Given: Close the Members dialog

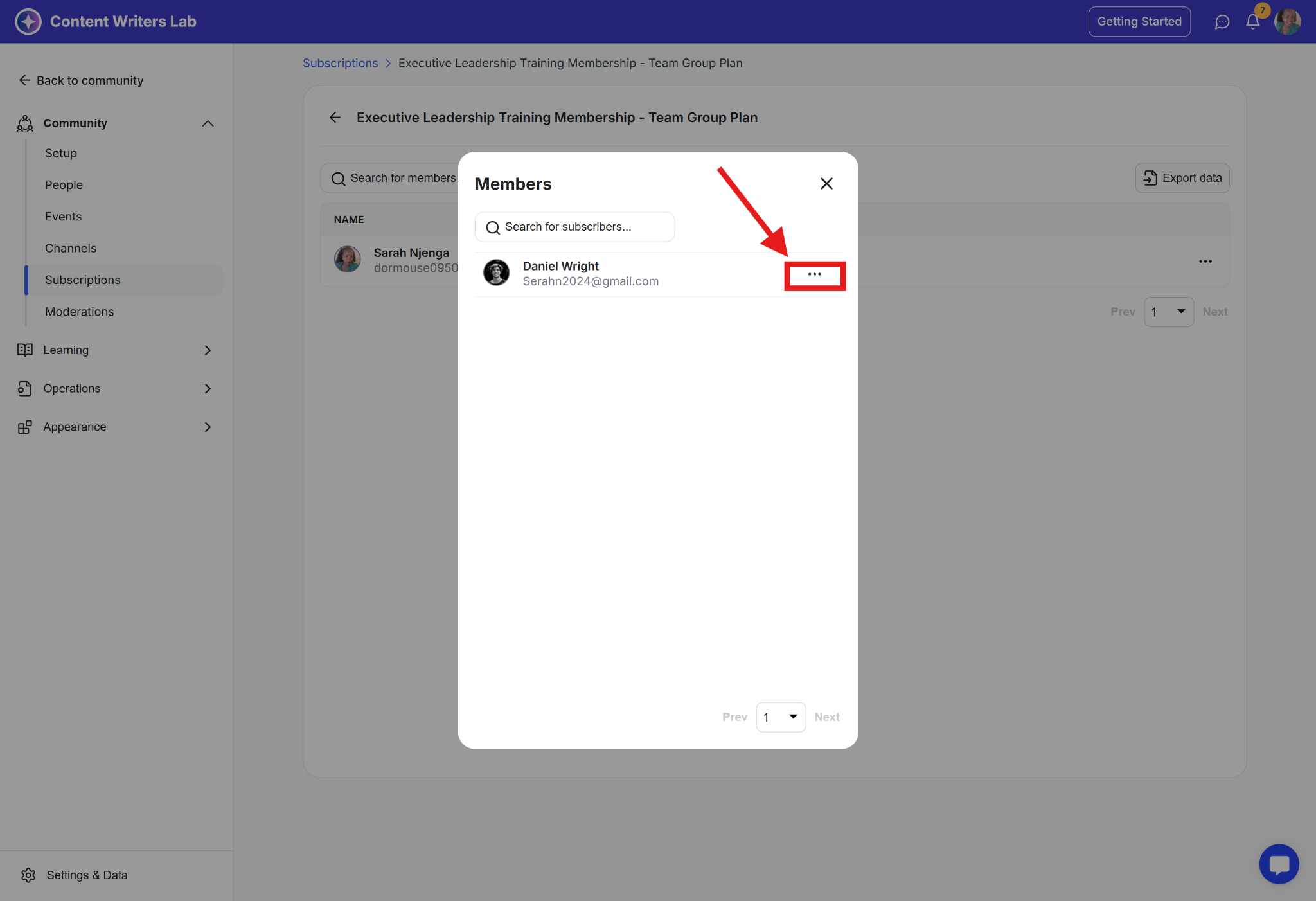Looking at the screenshot, I should pyautogui.click(x=826, y=184).
